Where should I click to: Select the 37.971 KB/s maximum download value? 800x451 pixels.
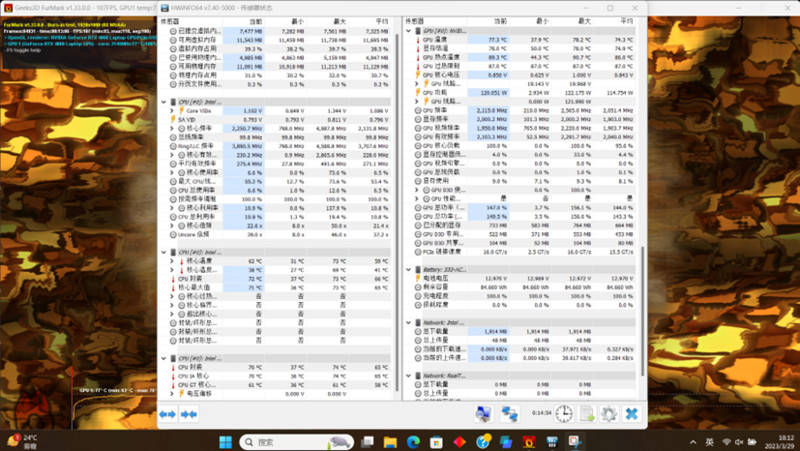(577, 349)
